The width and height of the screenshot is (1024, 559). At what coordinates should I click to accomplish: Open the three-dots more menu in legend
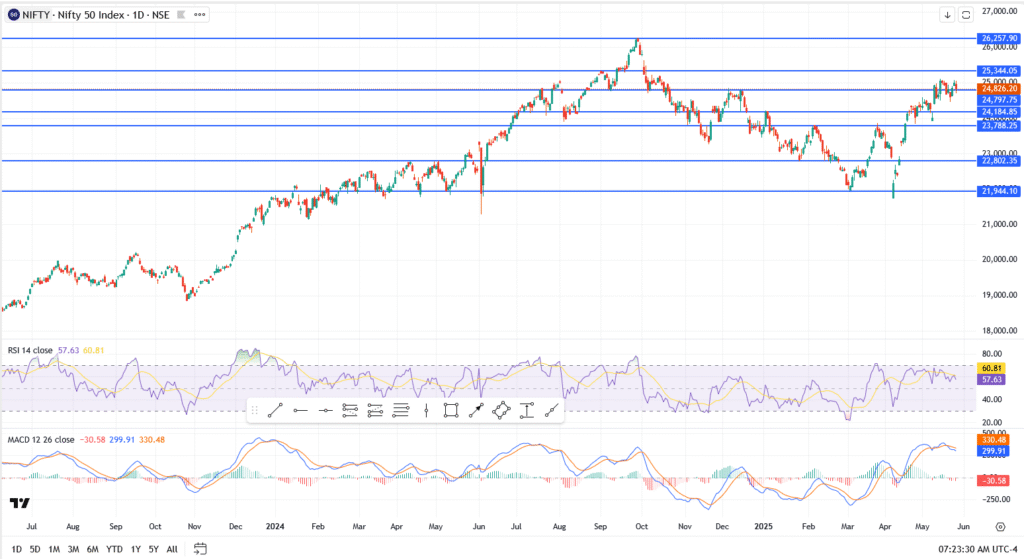pyautogui.click(x=199, y=14)
